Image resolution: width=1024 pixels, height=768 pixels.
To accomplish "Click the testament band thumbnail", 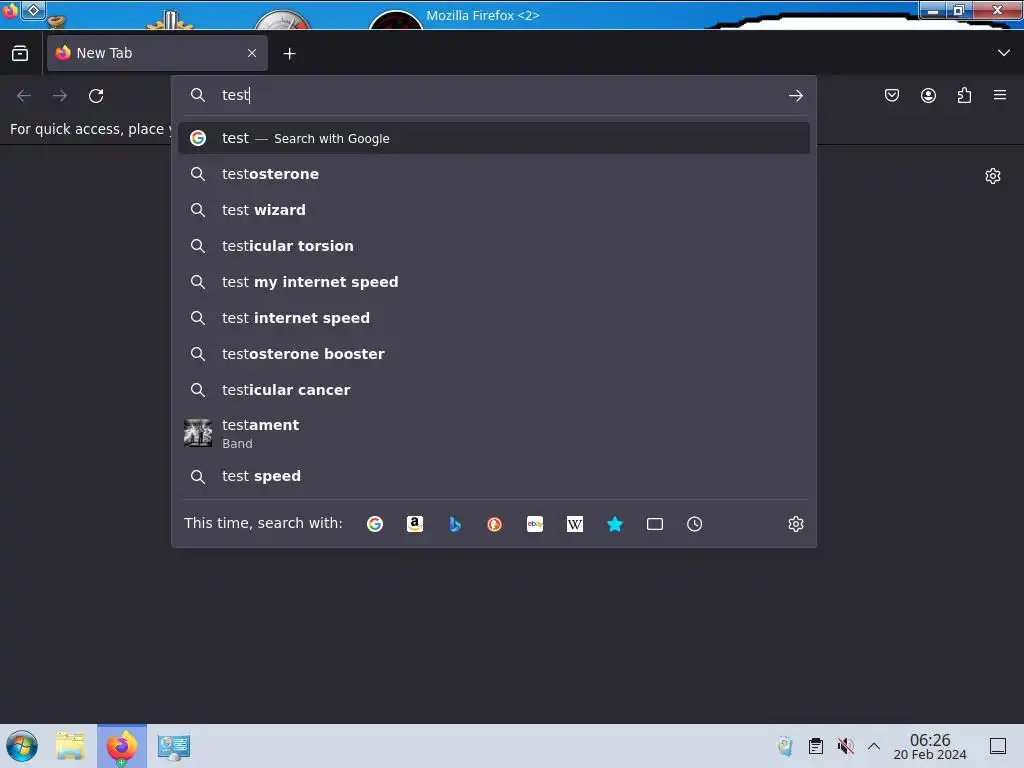I will (x=198, y=433).
